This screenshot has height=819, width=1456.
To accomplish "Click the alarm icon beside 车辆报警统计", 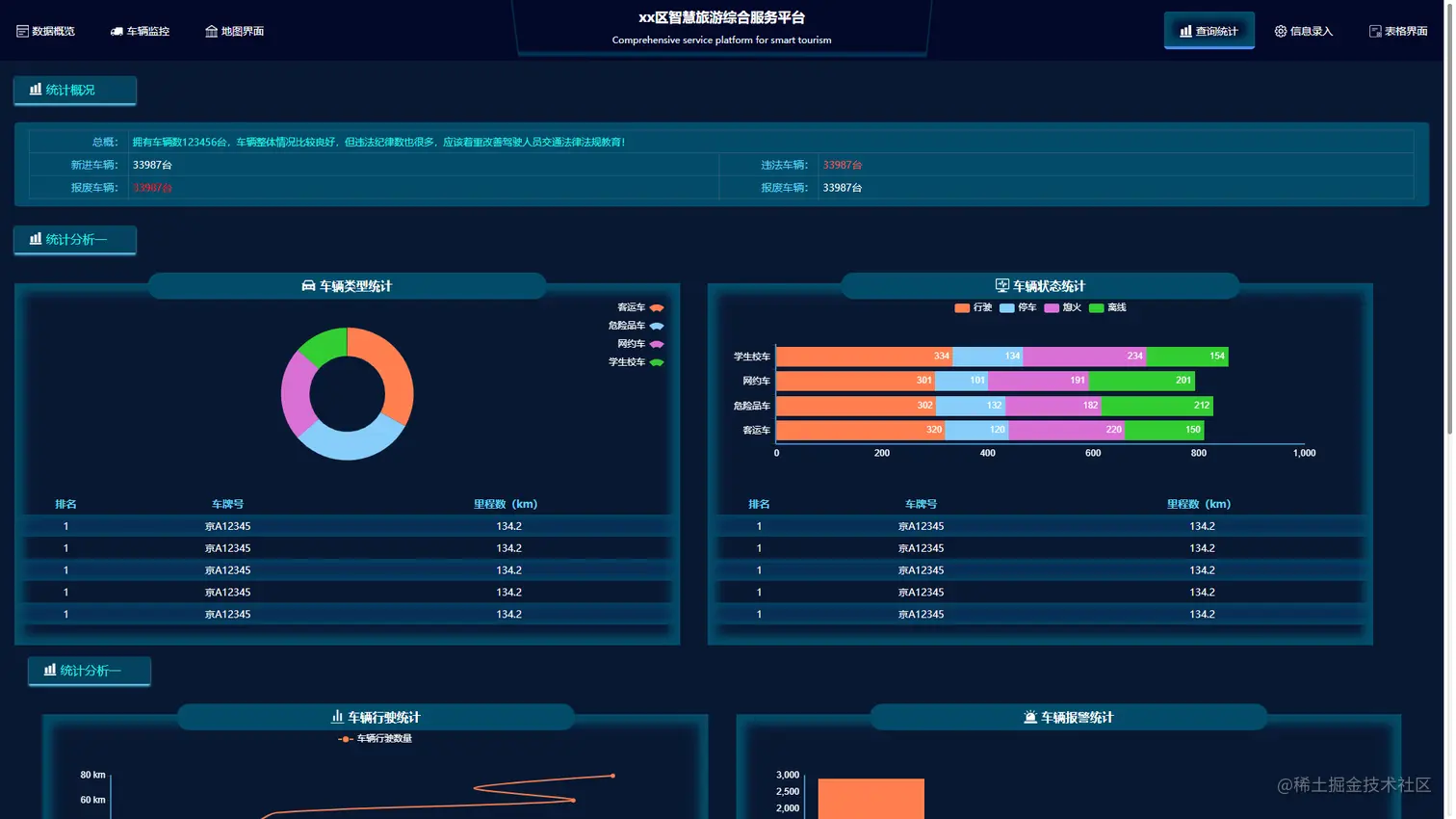I will tap(1030, 717).
